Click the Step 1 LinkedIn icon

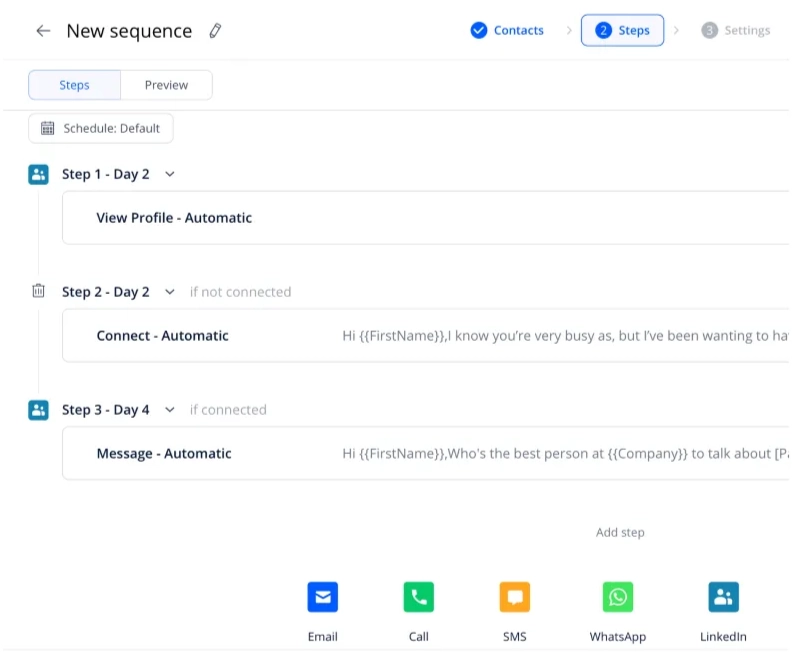pyautogui.click(x=38, y=174)
